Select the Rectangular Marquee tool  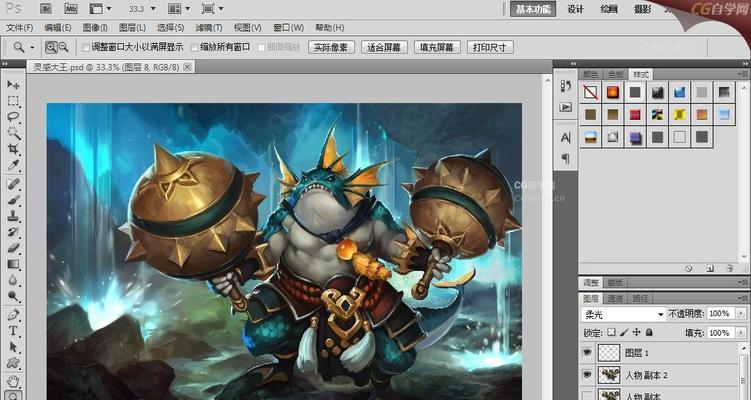tap(13, 101)
